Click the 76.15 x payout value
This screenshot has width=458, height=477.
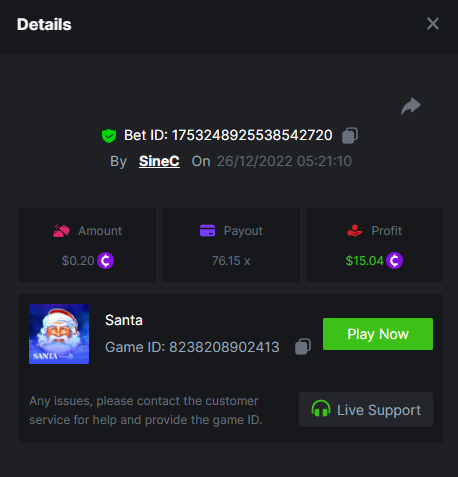[231, 261]
